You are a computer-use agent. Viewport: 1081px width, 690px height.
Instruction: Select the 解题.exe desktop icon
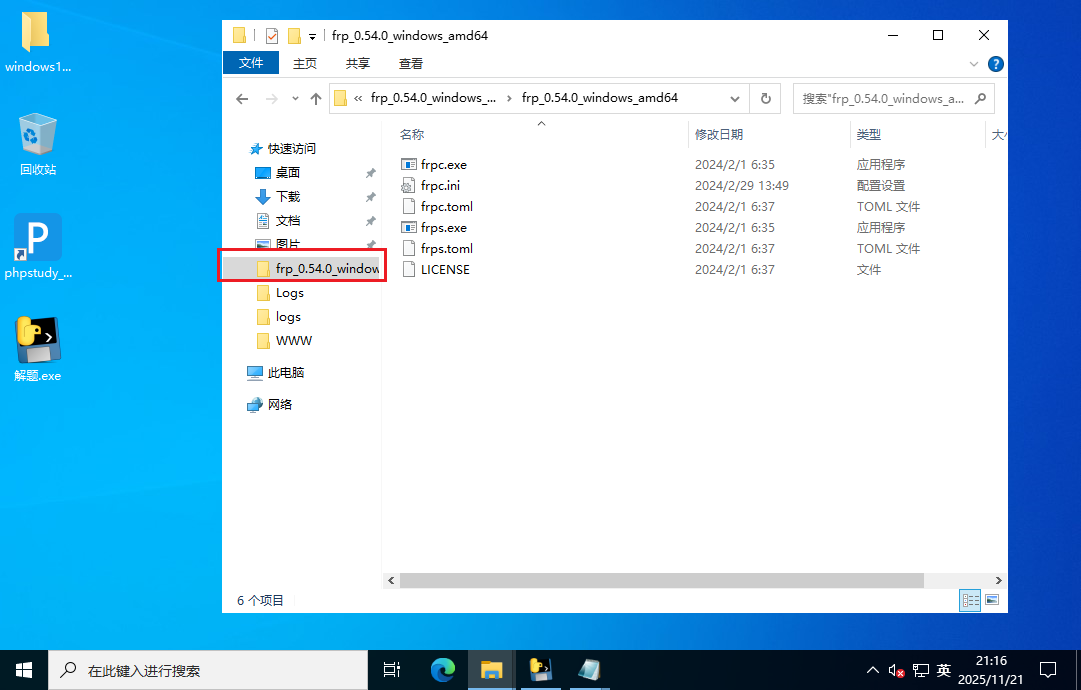pyautogui.click(x=38, y=350)
